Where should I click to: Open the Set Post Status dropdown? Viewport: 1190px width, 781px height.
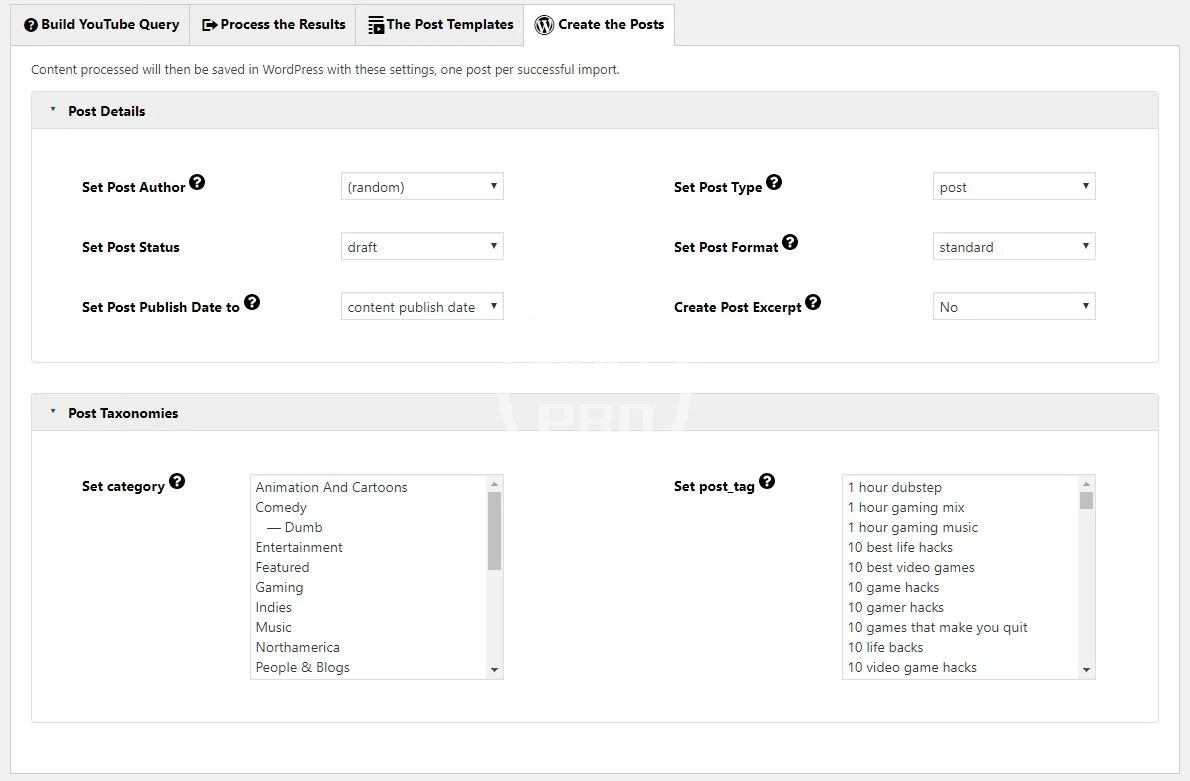coord(421,247)
